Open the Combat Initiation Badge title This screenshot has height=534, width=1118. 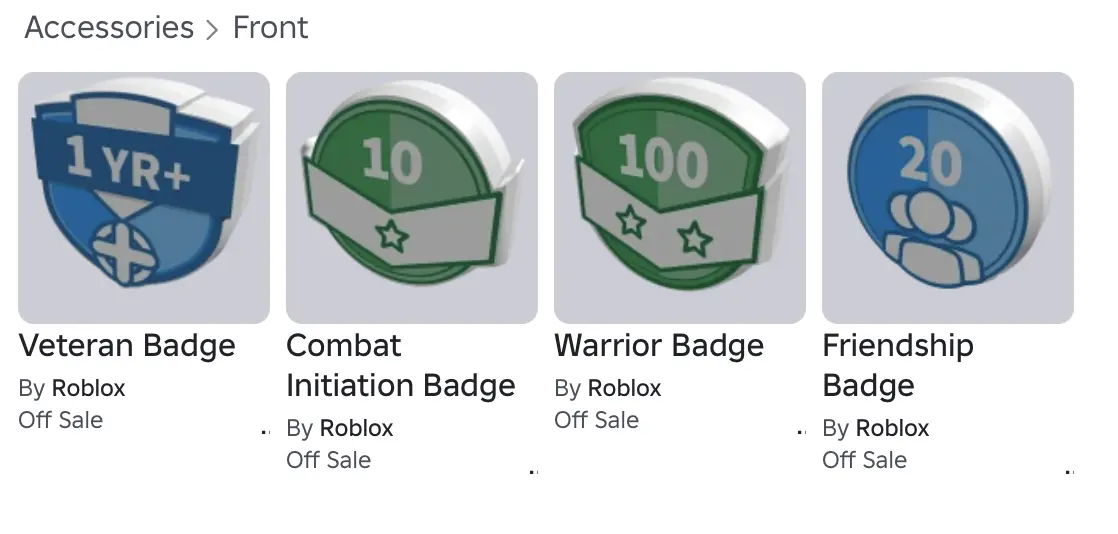[400, 366]
